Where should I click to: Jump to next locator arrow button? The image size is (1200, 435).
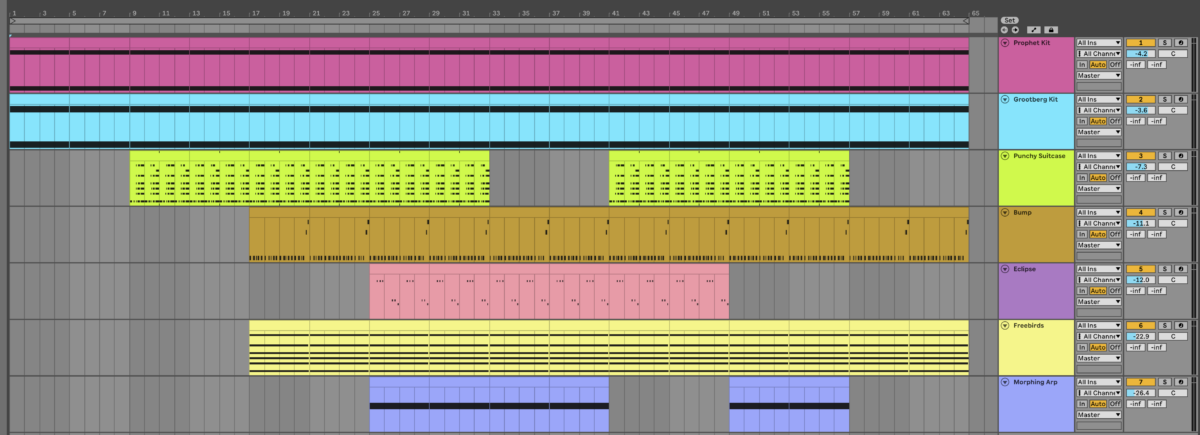point(1015,30)
